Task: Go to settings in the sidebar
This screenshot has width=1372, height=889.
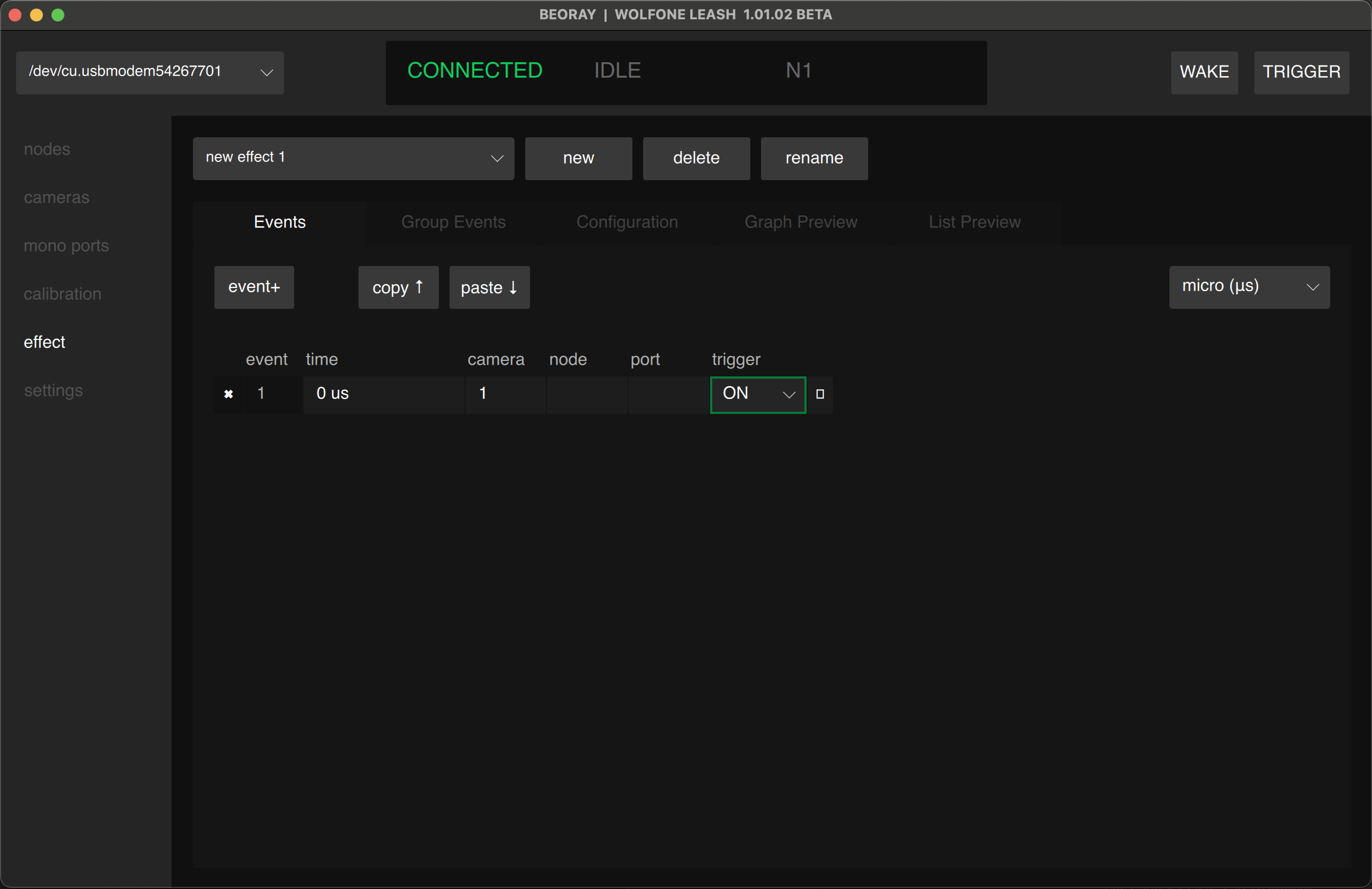Action: click(x=53, y=390)
